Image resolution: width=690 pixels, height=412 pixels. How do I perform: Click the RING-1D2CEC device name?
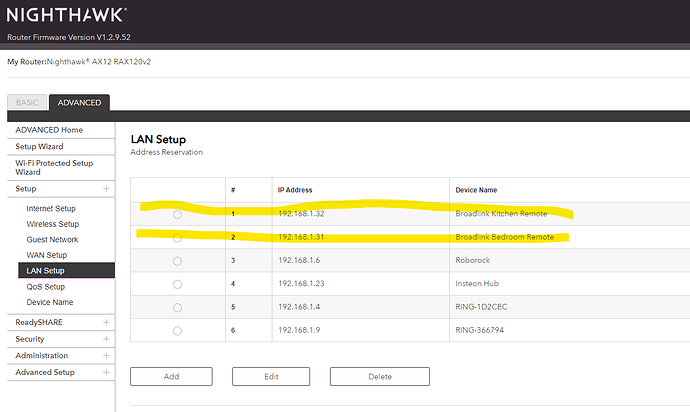(481, 307)
